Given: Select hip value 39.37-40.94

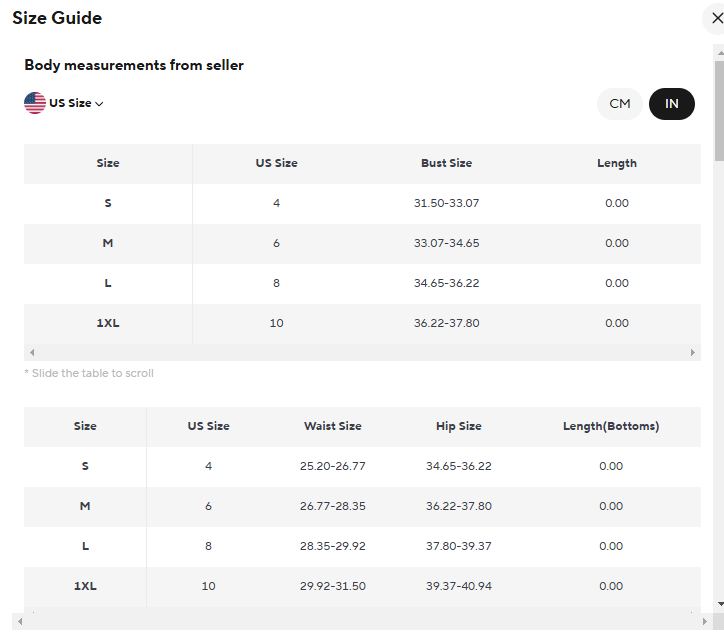Looking at the screenshot, I should [459, 586].
